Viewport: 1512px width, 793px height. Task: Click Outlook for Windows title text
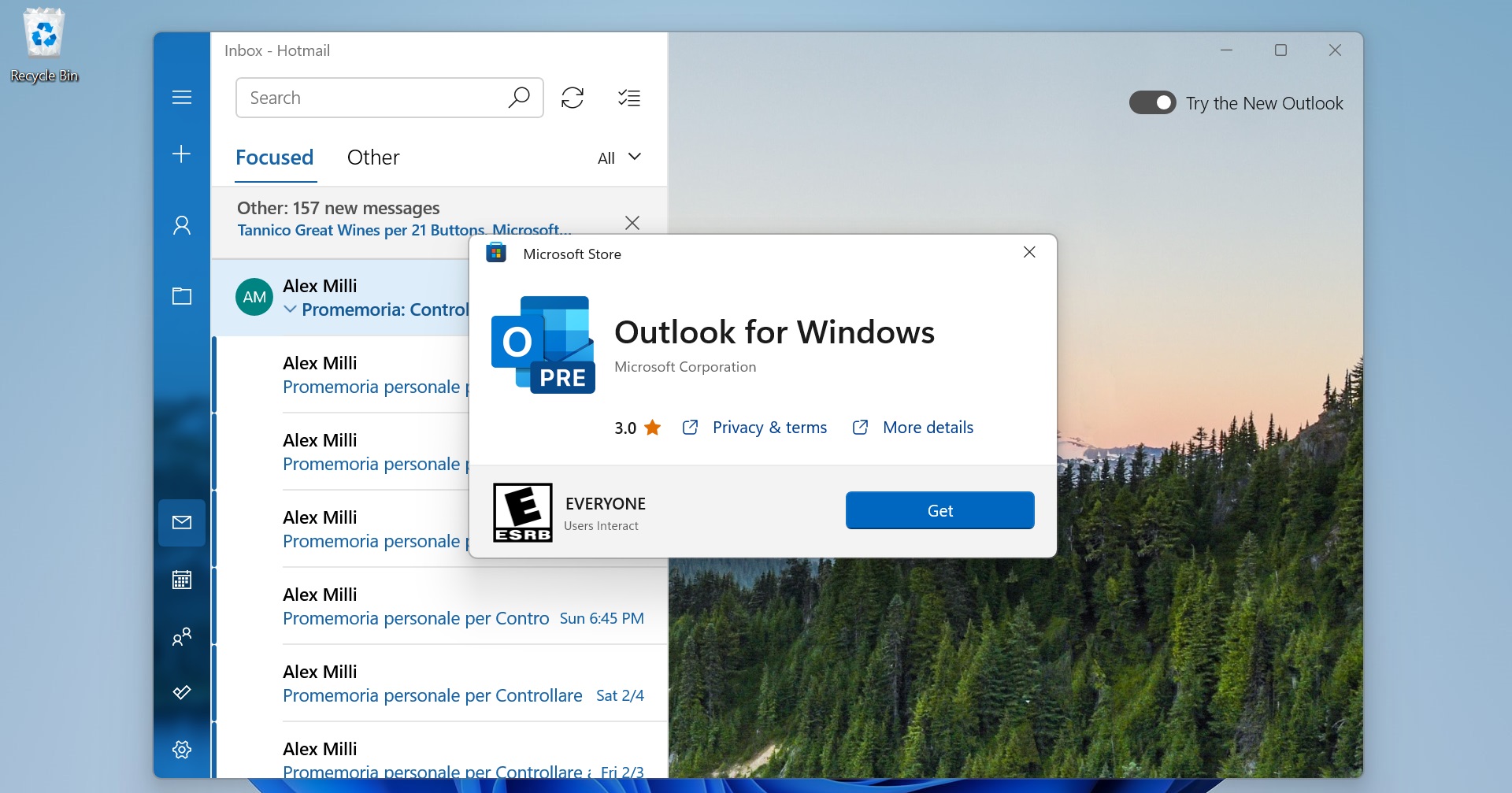(x=774, y=332)
